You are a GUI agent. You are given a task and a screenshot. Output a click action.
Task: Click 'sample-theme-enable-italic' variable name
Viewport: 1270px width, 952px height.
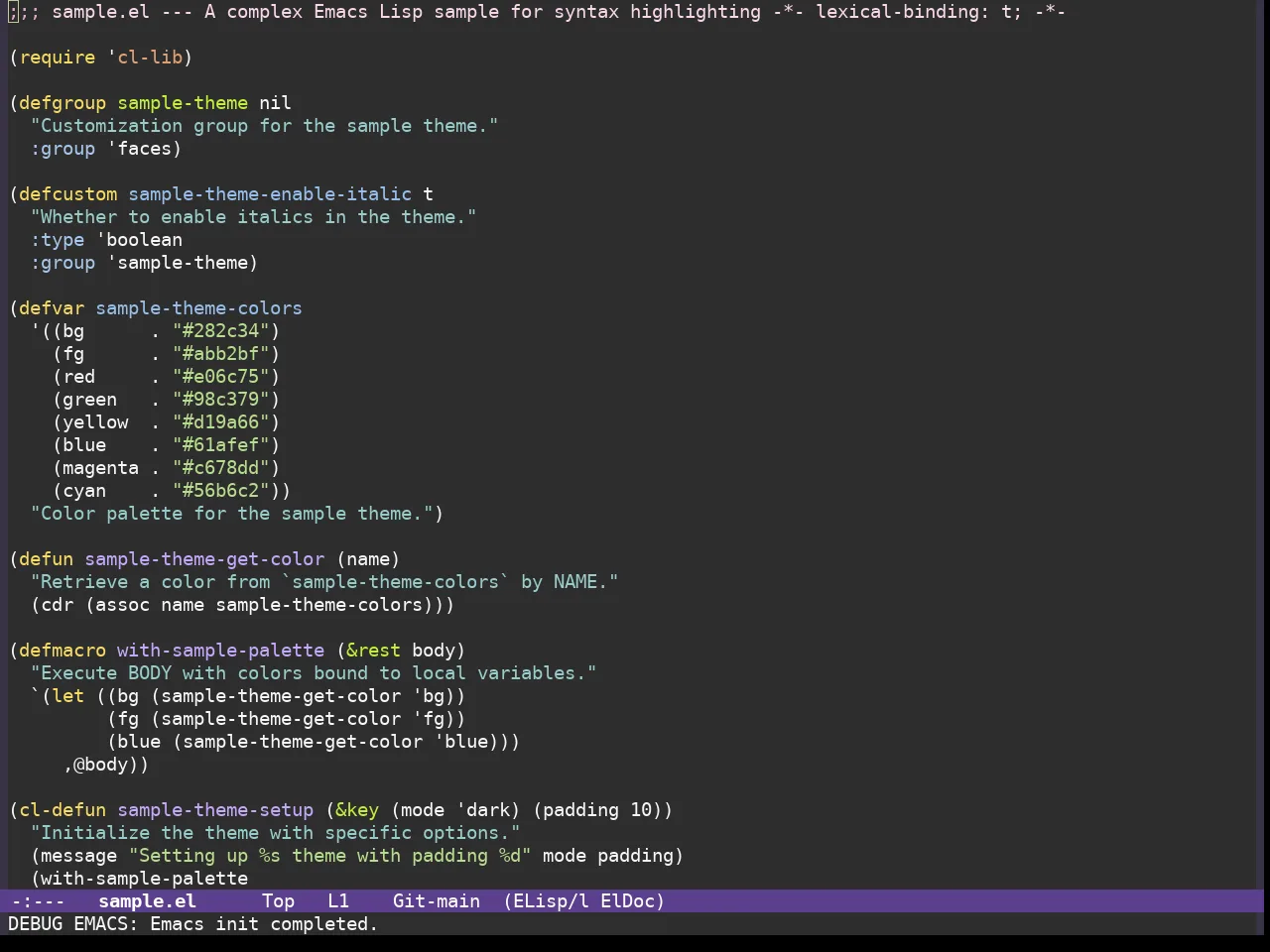coord(270,193)
